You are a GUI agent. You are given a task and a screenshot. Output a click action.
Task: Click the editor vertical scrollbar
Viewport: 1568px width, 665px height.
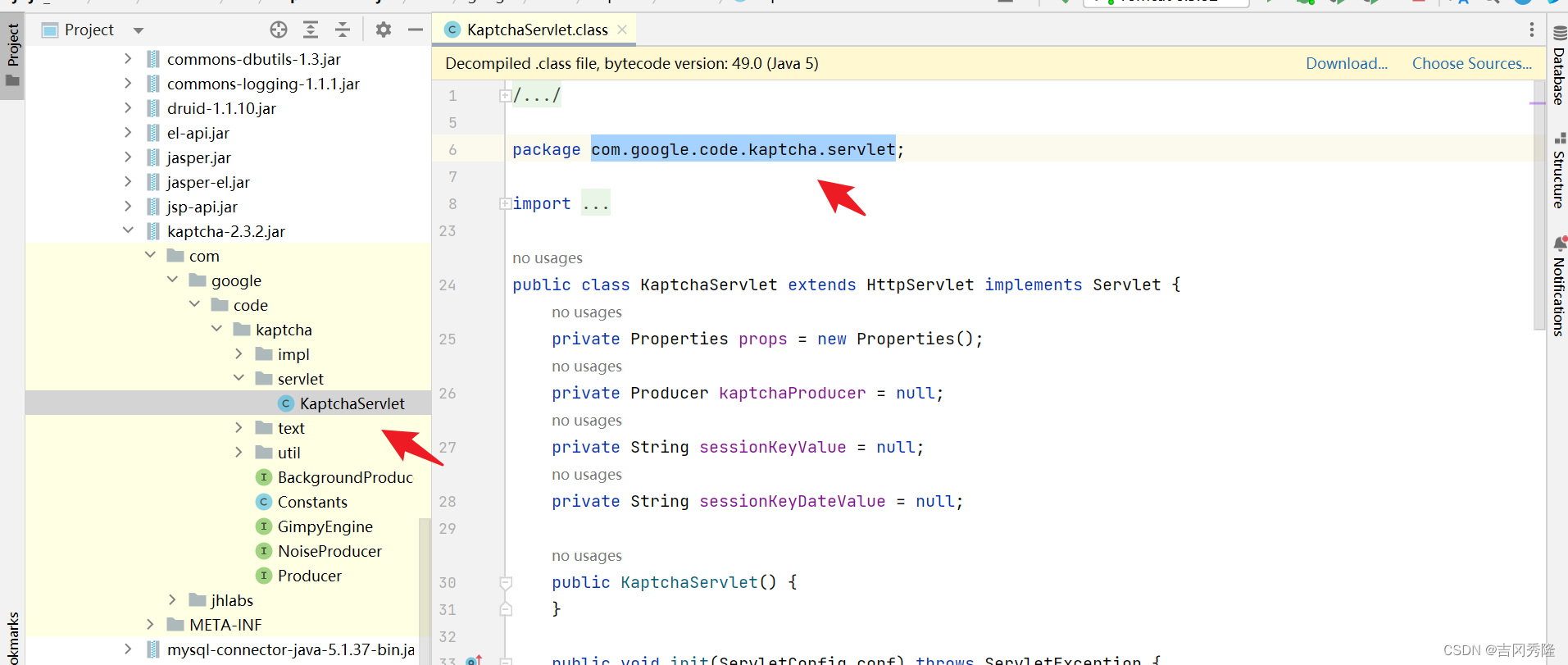pos(1539,205)
